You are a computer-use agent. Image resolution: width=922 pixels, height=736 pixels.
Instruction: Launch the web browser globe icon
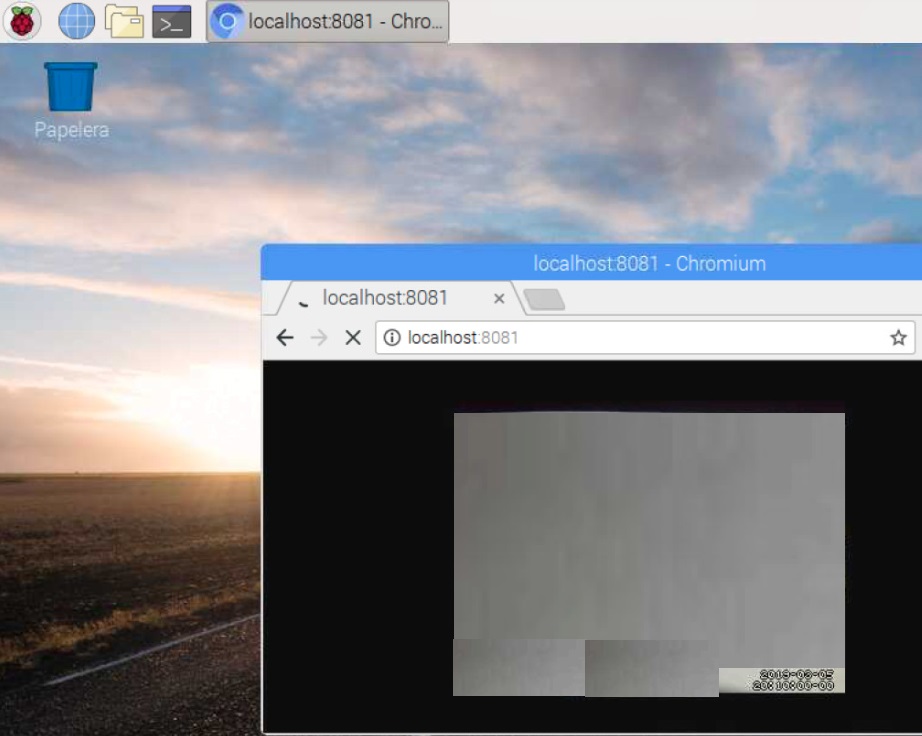tap(76, 21)
